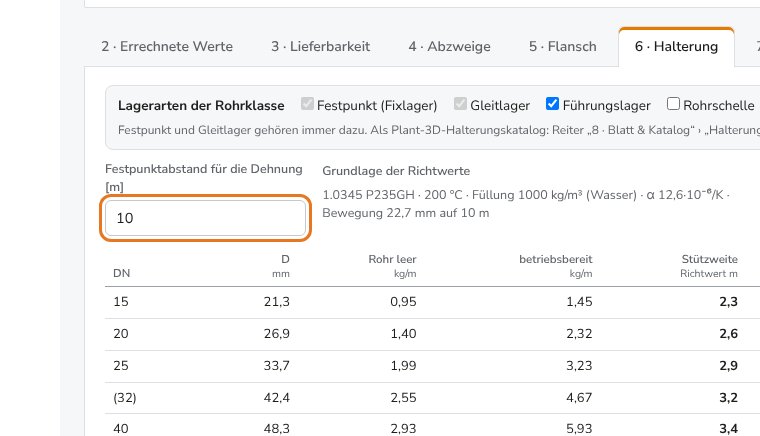Click the active 6 · Halterung tab
Screen dimensions: 760x436
(x=676, y=47)
